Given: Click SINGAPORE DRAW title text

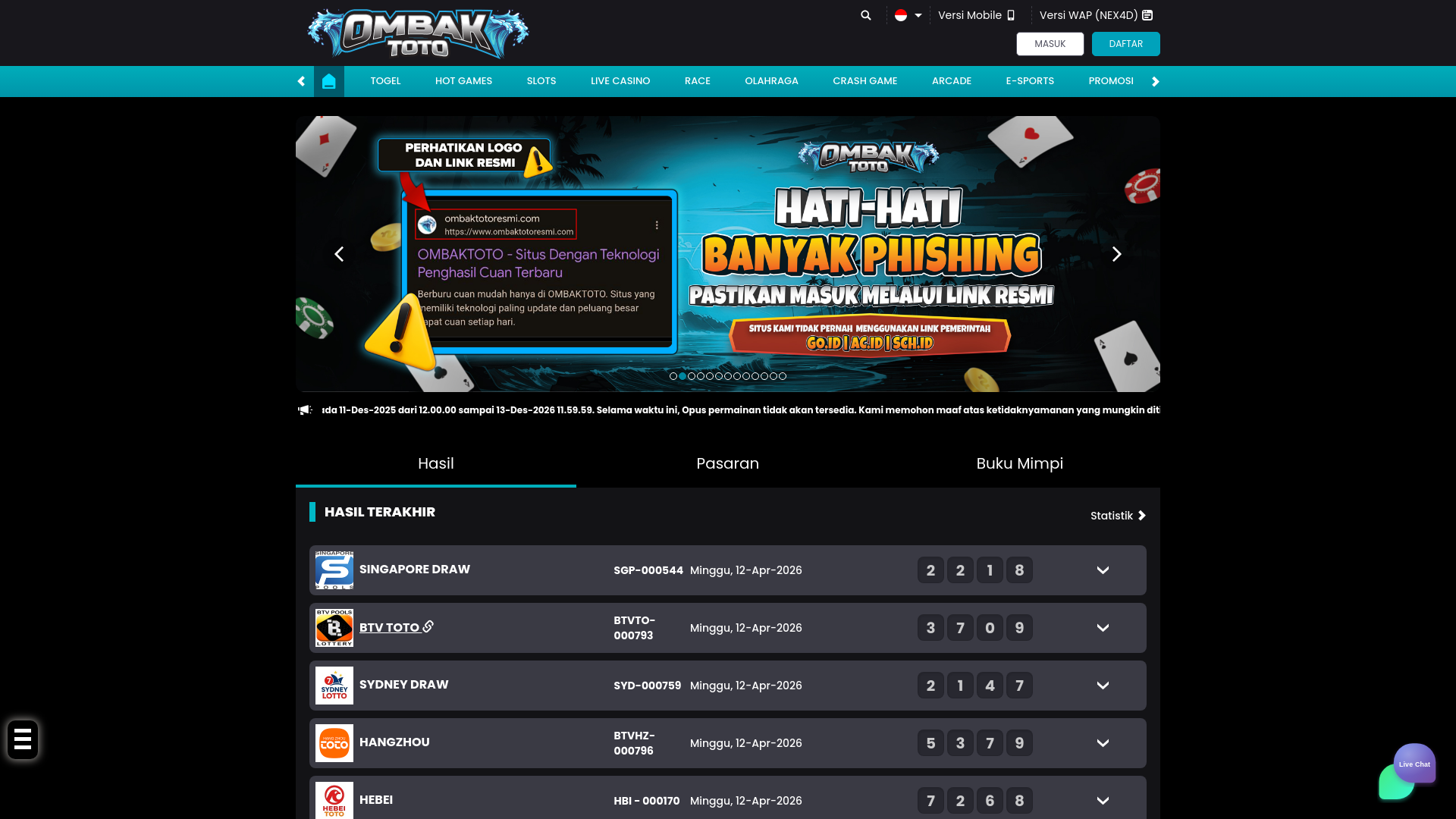Looking at the screenshot, I should 415,570.
